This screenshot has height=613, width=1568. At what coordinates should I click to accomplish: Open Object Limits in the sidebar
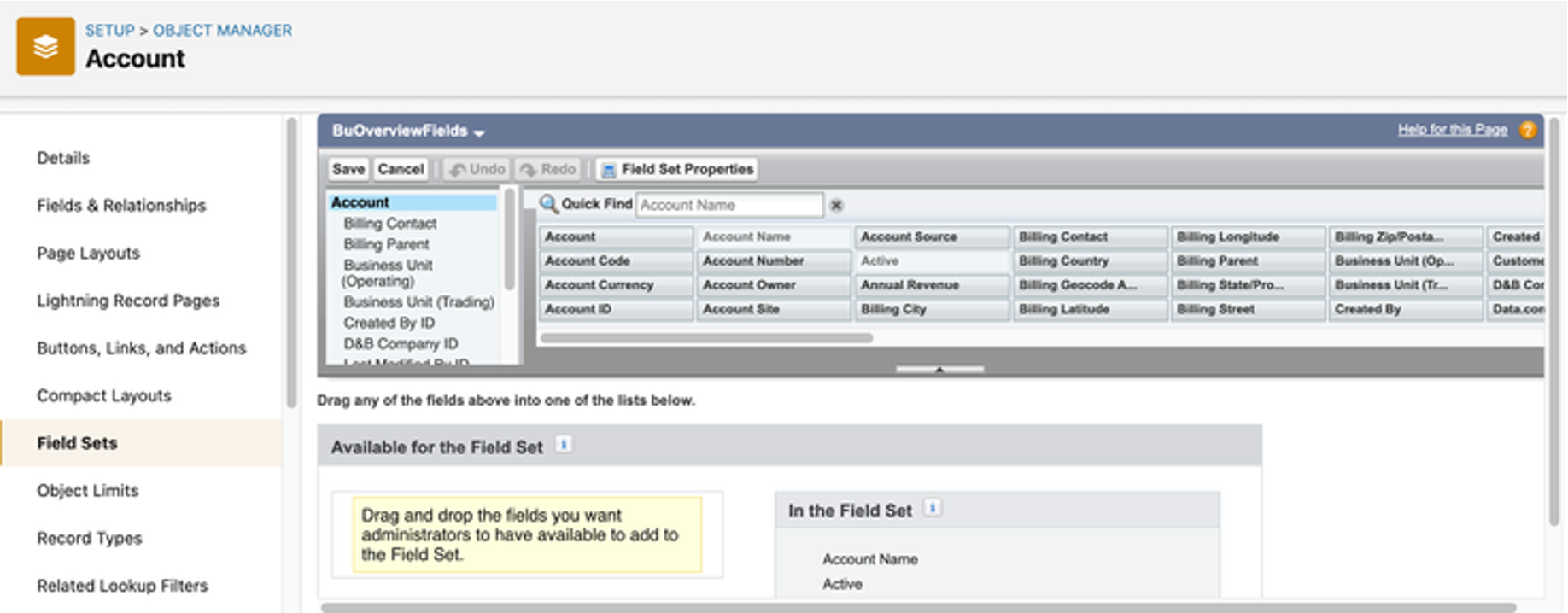(x=87, y=491)
